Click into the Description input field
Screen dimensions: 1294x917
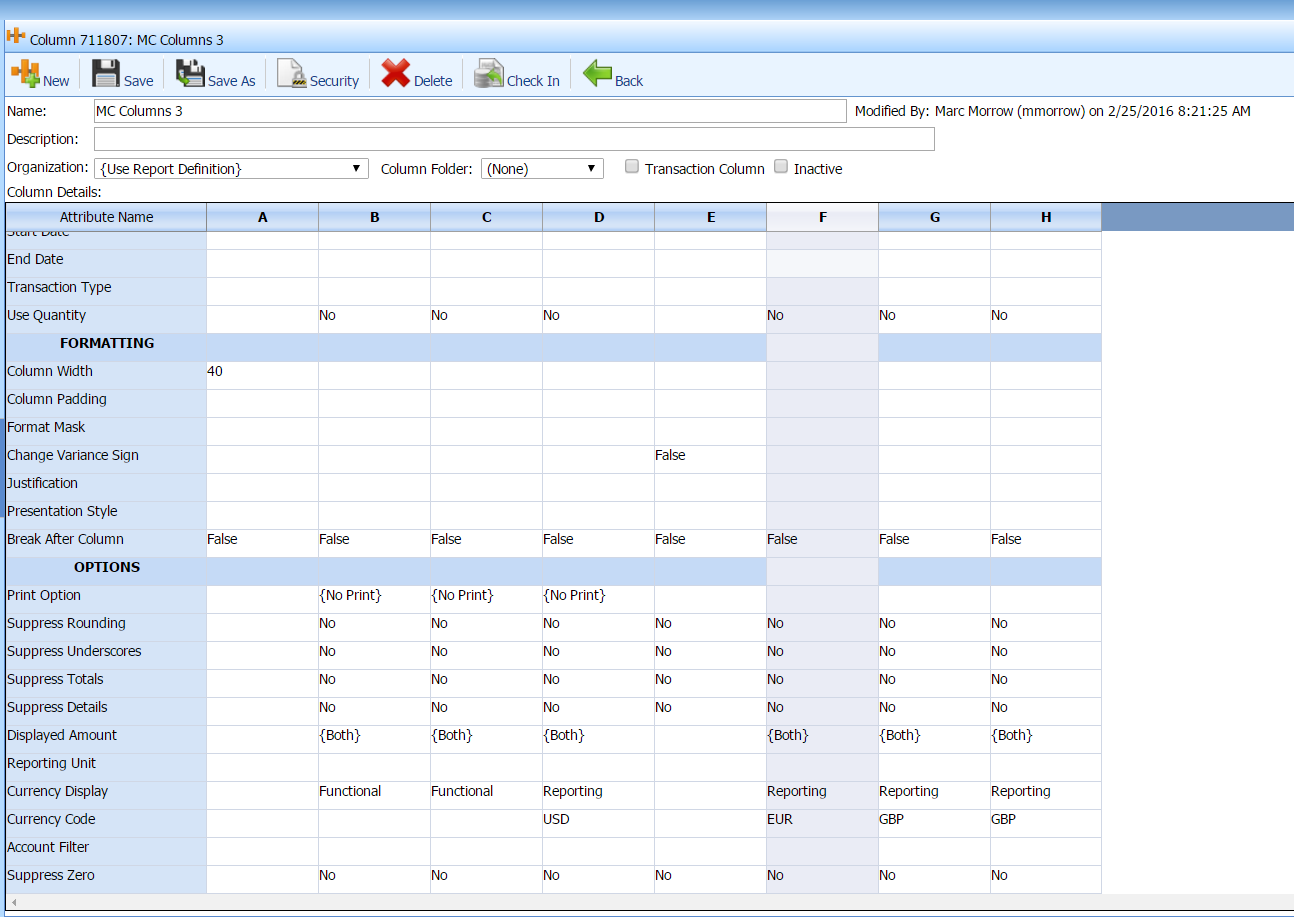click(x=514, y=139)
